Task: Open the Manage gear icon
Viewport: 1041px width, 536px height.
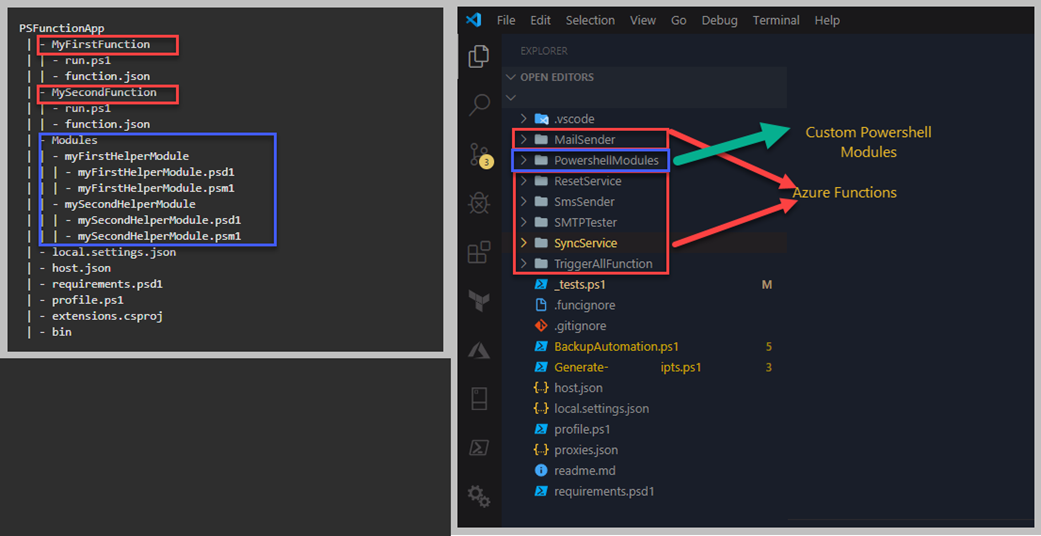Action: pyautogui.click(x=479, y=495)
